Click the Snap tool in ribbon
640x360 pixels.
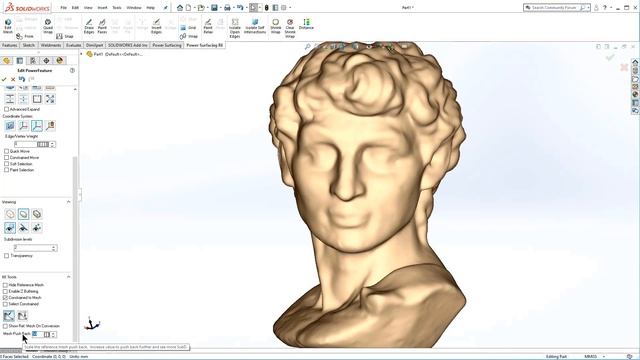point(64,36)
